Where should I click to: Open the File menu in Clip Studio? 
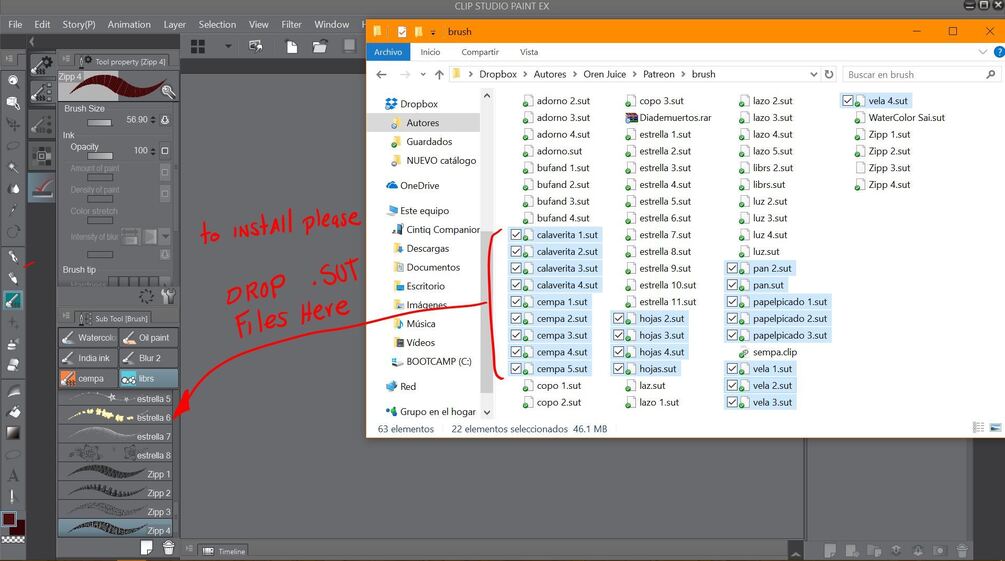click(x=15, y=24)
